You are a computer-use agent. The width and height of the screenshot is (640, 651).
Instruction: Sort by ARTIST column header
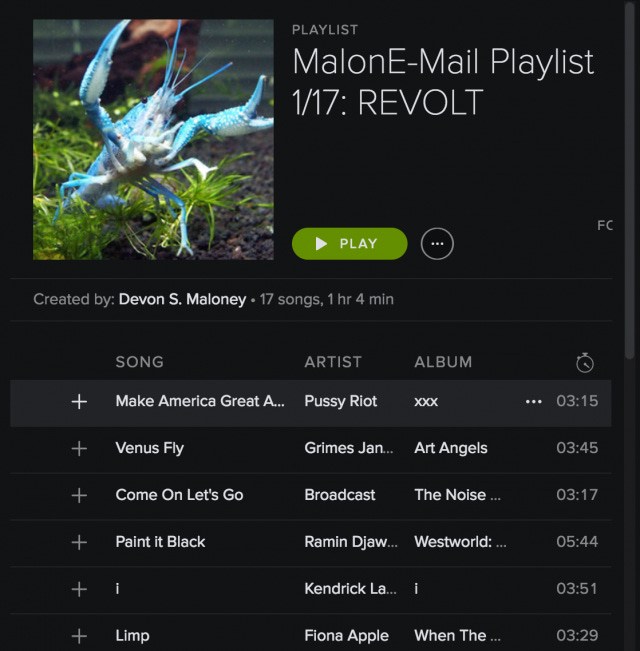click(333, 362)
